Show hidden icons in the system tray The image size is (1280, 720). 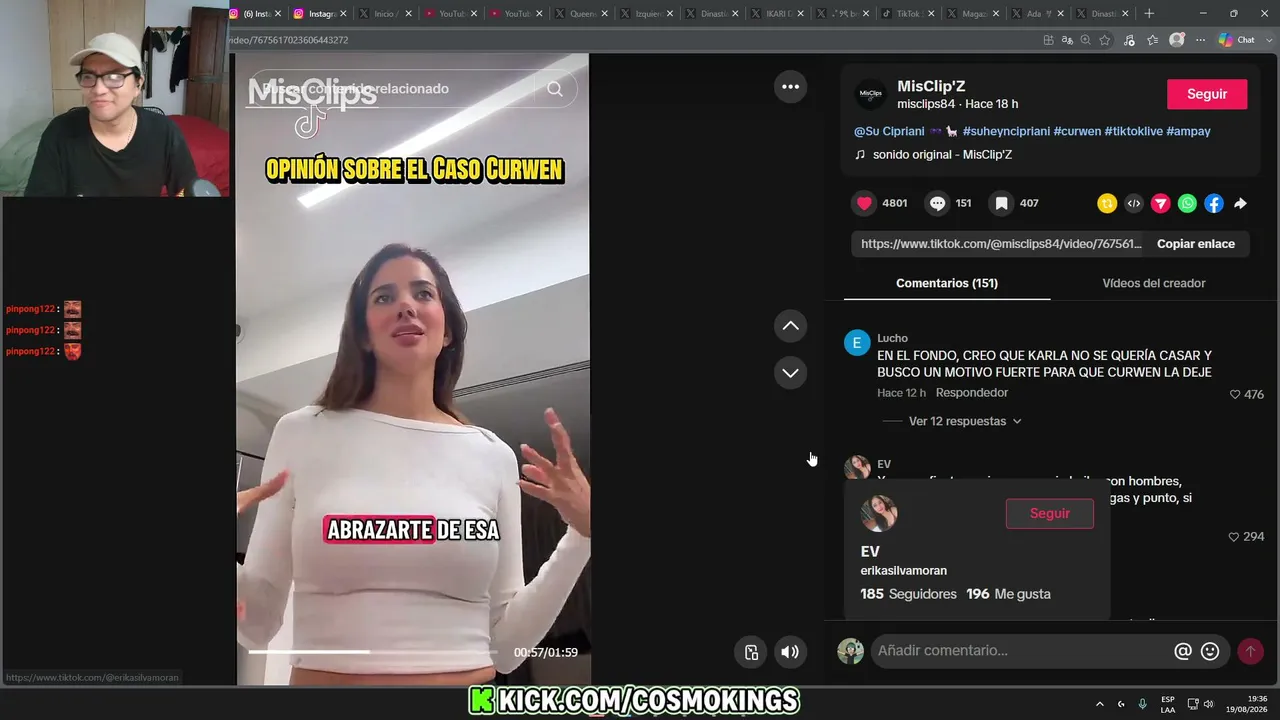(x=1100, y=704)
